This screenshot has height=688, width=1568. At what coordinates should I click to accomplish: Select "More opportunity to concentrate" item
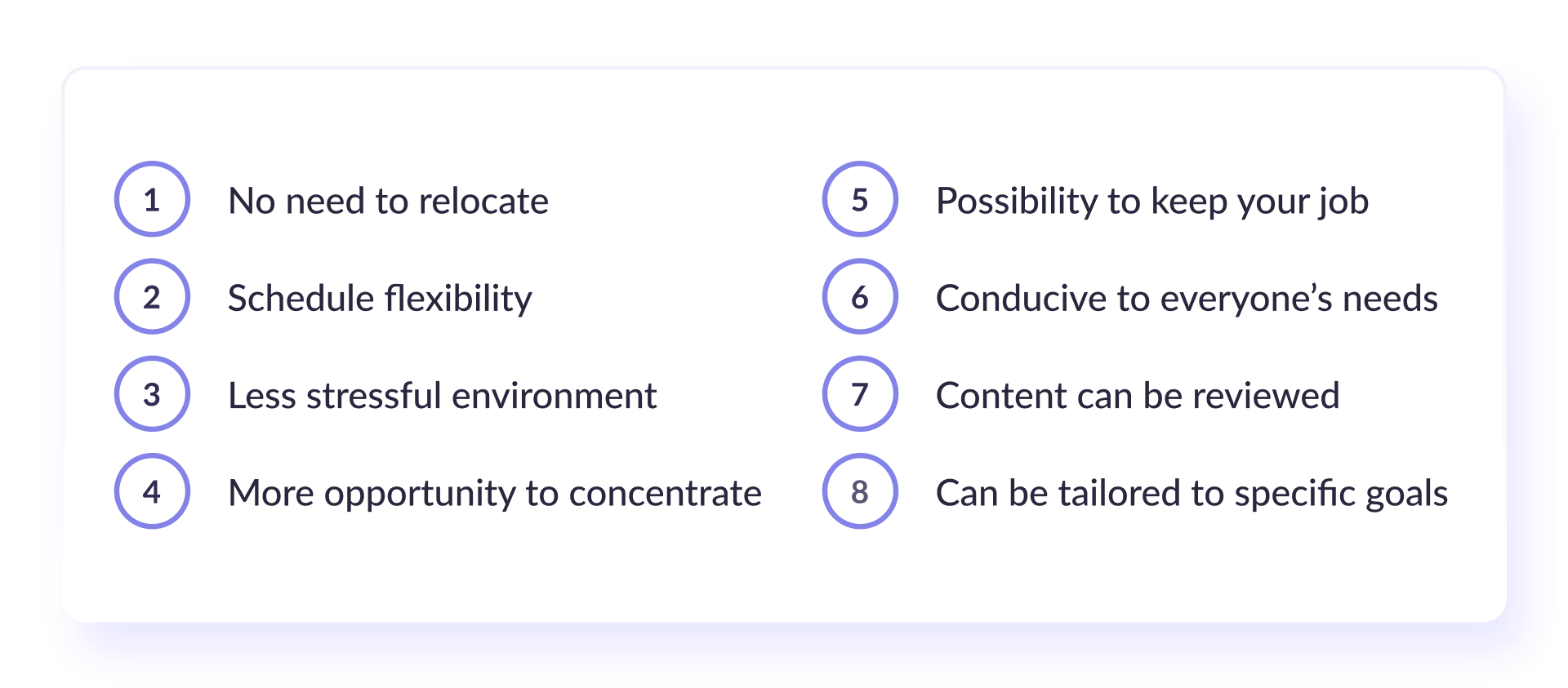pos(495,495)
